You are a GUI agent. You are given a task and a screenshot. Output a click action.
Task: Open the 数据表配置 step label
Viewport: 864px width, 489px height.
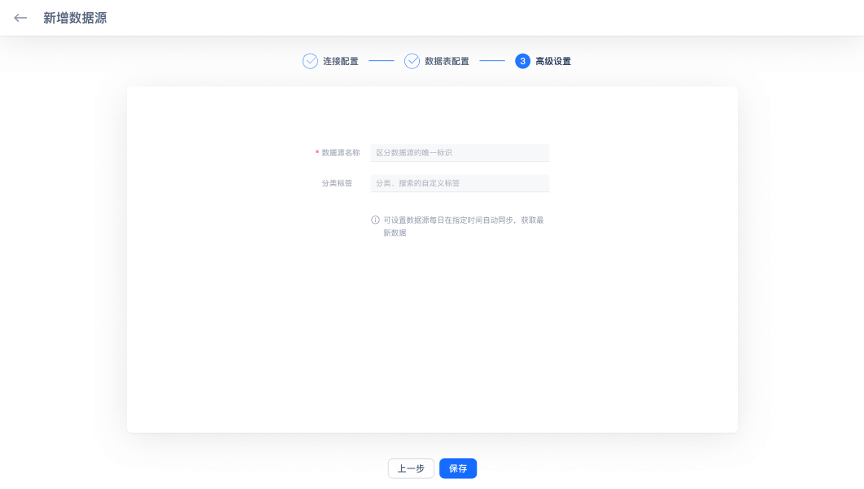[447, 61]
